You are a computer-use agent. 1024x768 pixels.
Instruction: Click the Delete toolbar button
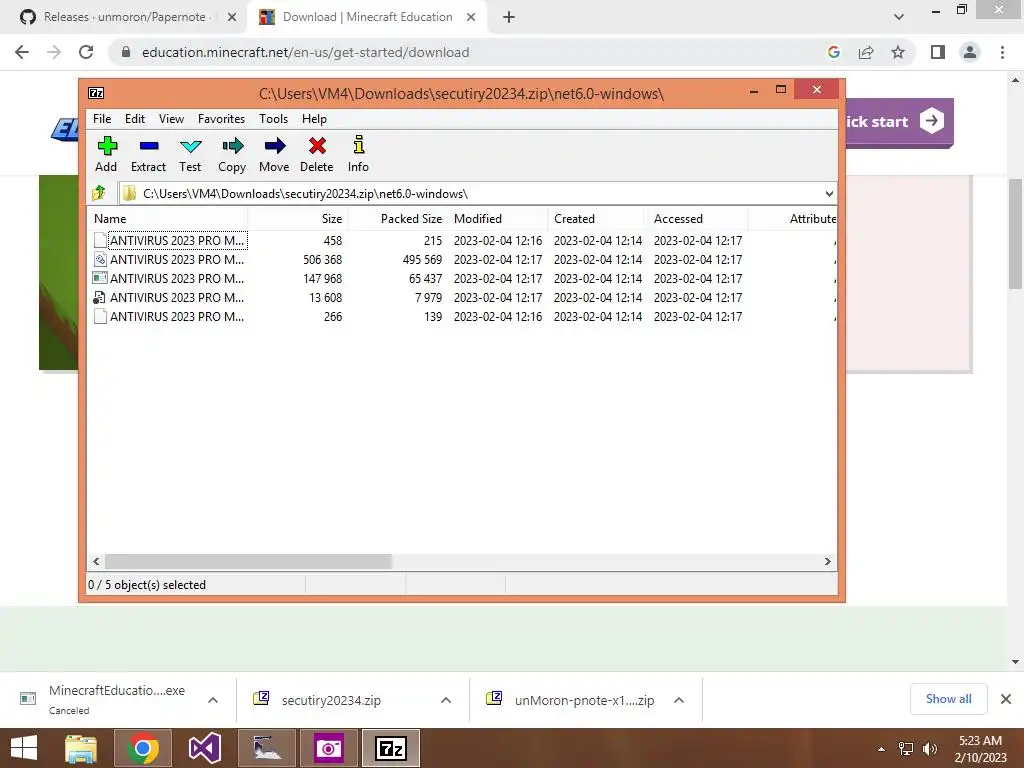click(x=317, y=154)
